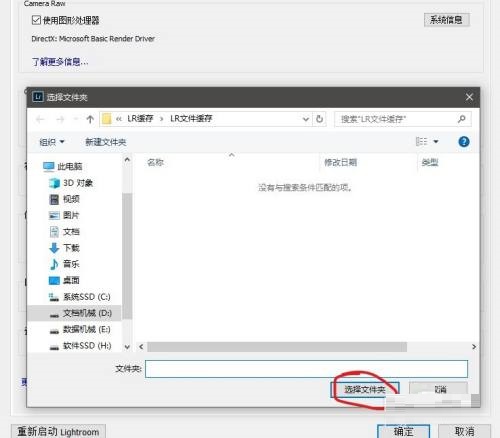
Task: Select the 数据机械 (E:) drive
Action: (80, 329)
